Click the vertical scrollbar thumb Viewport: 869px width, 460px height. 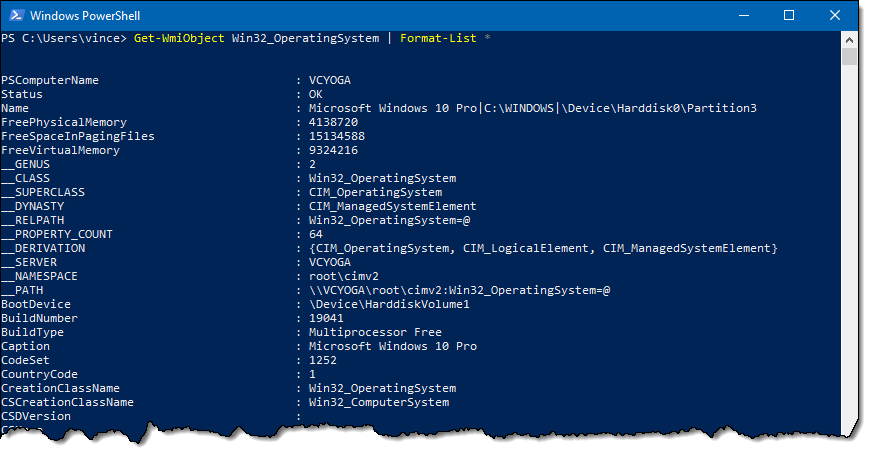(849, 57)
